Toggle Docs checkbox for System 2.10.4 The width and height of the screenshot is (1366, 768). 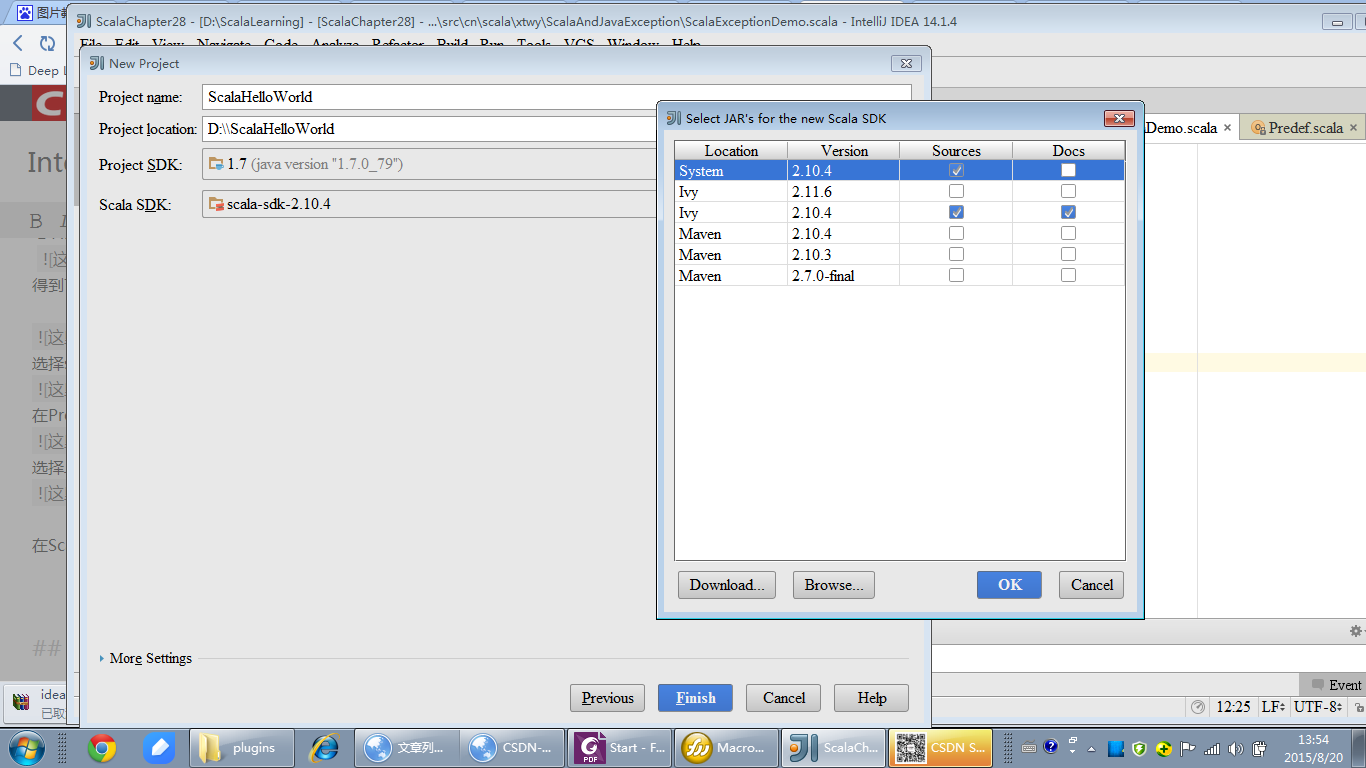click(1069, 171)
